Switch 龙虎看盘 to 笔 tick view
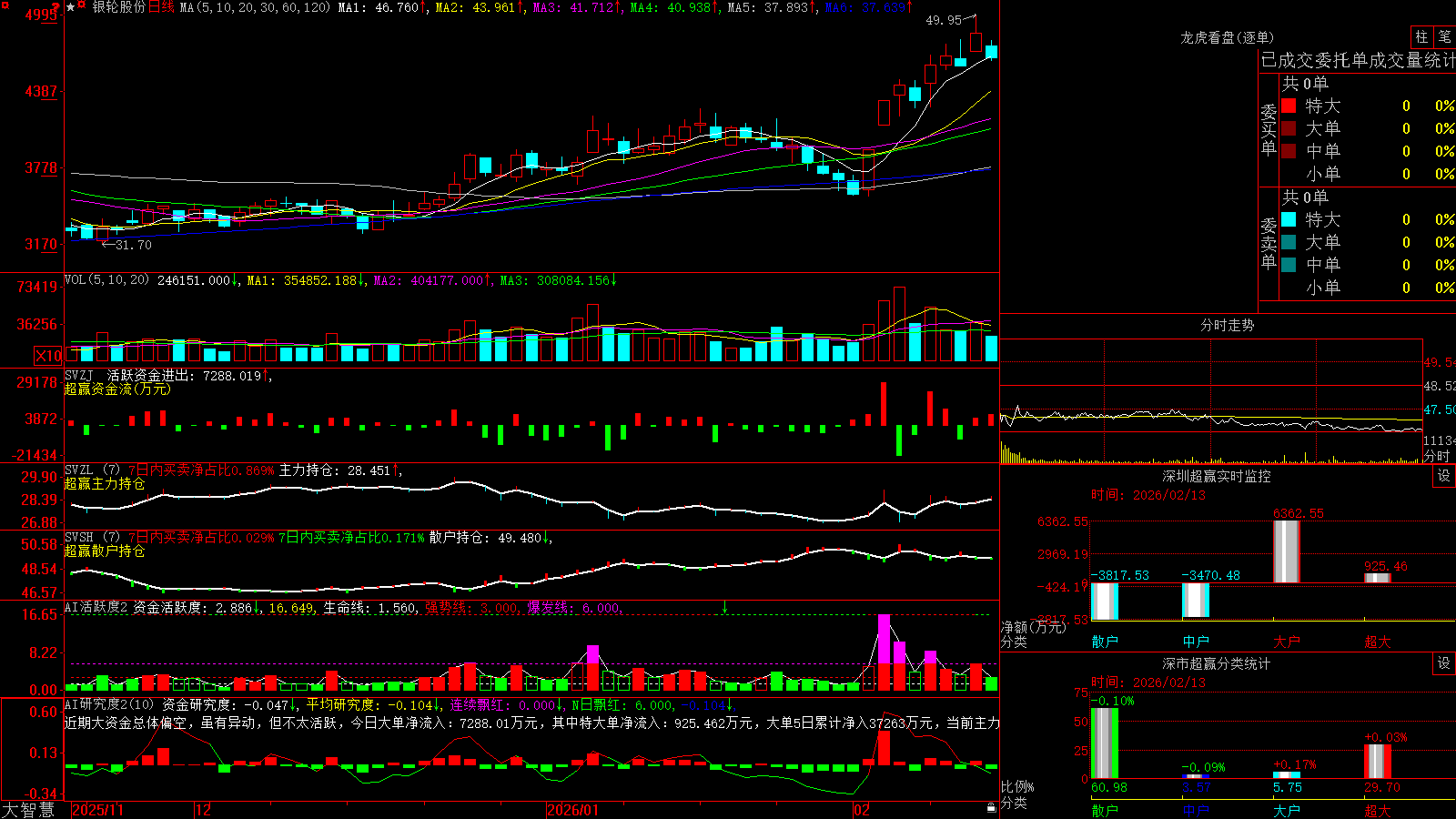This screenshot has height=819, width=1456. [x=1445, y=37]
